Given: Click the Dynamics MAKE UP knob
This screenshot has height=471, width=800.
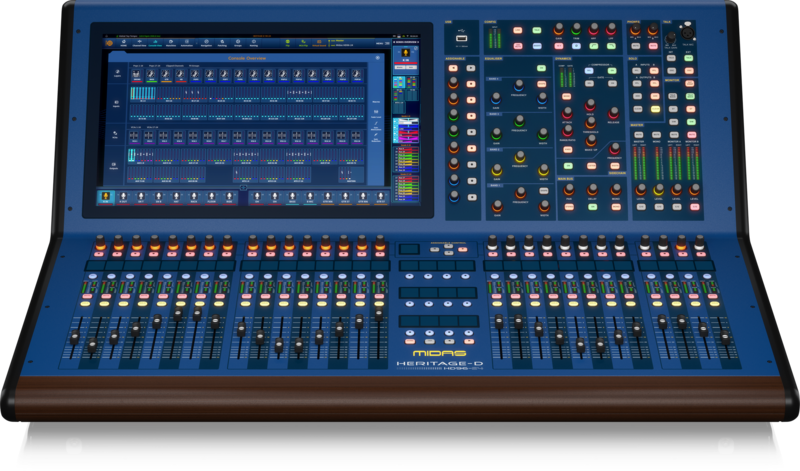Looking at the screenshot, I should point(591,141).
